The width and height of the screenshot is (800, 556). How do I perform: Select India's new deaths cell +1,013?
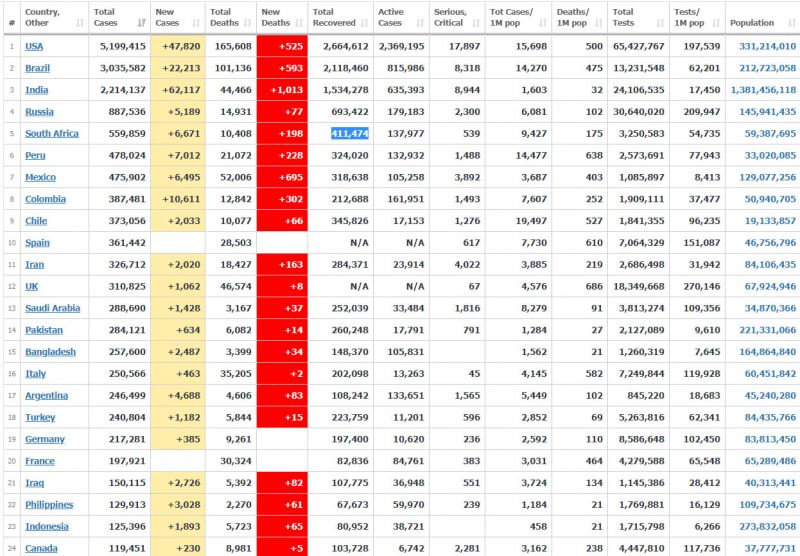pyautogui.click(x=282, y=90)
